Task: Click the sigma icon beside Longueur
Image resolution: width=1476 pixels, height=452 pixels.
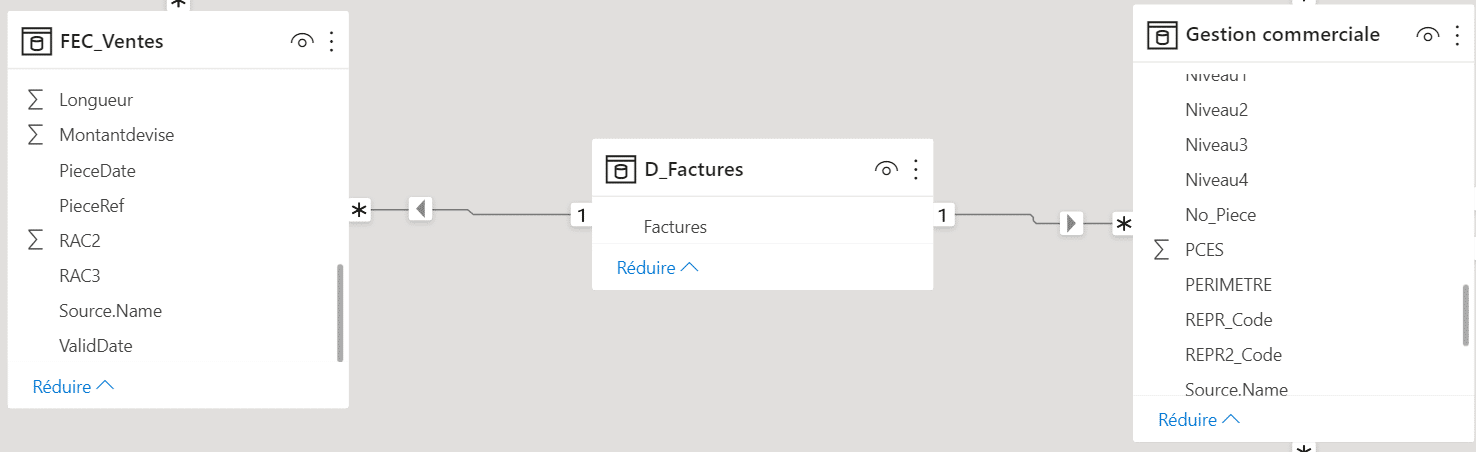Action: point(36,100)
